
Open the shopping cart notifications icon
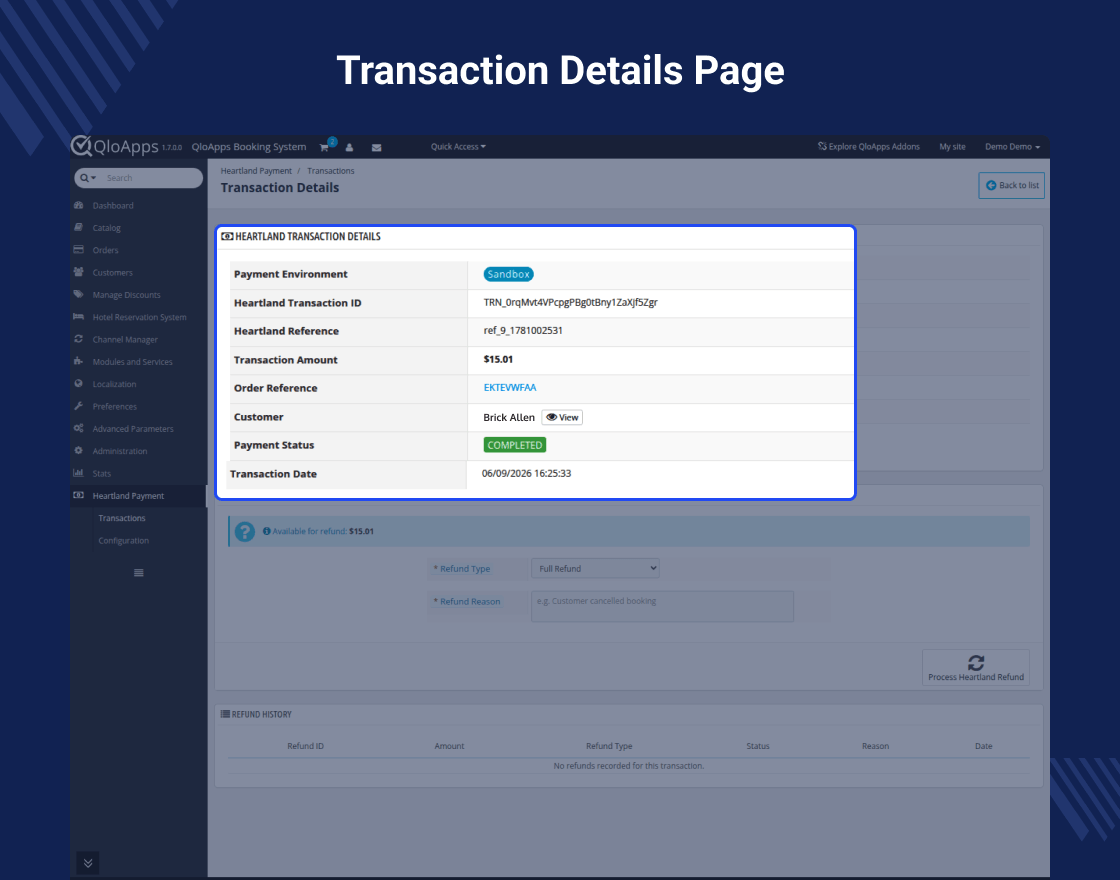point(324,147)
